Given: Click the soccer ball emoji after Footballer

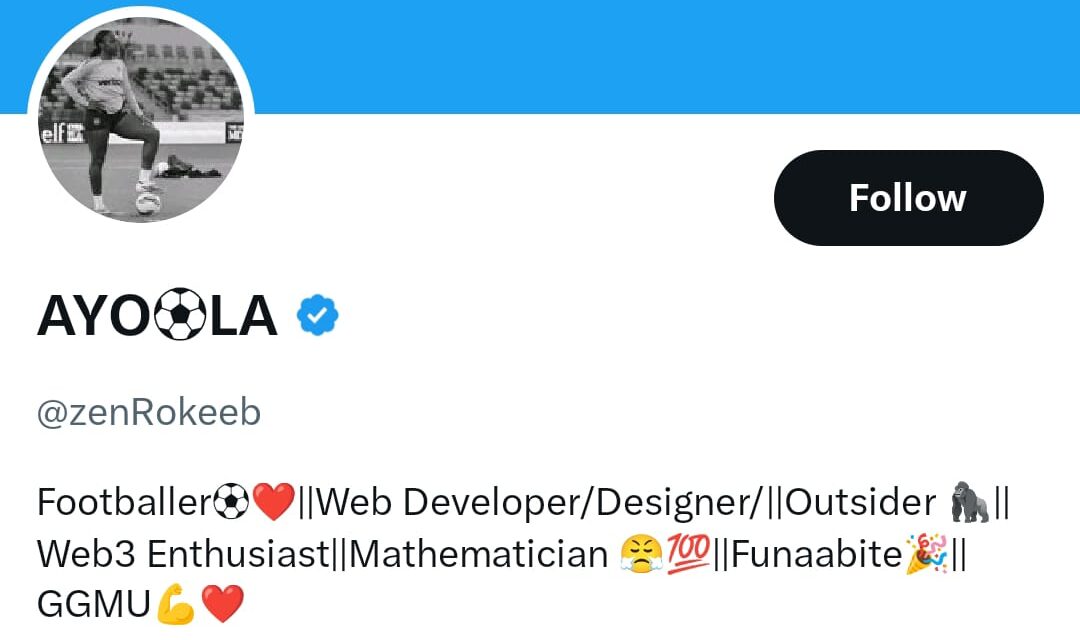Looking at the screenshot, I should [x=231, y=501].
